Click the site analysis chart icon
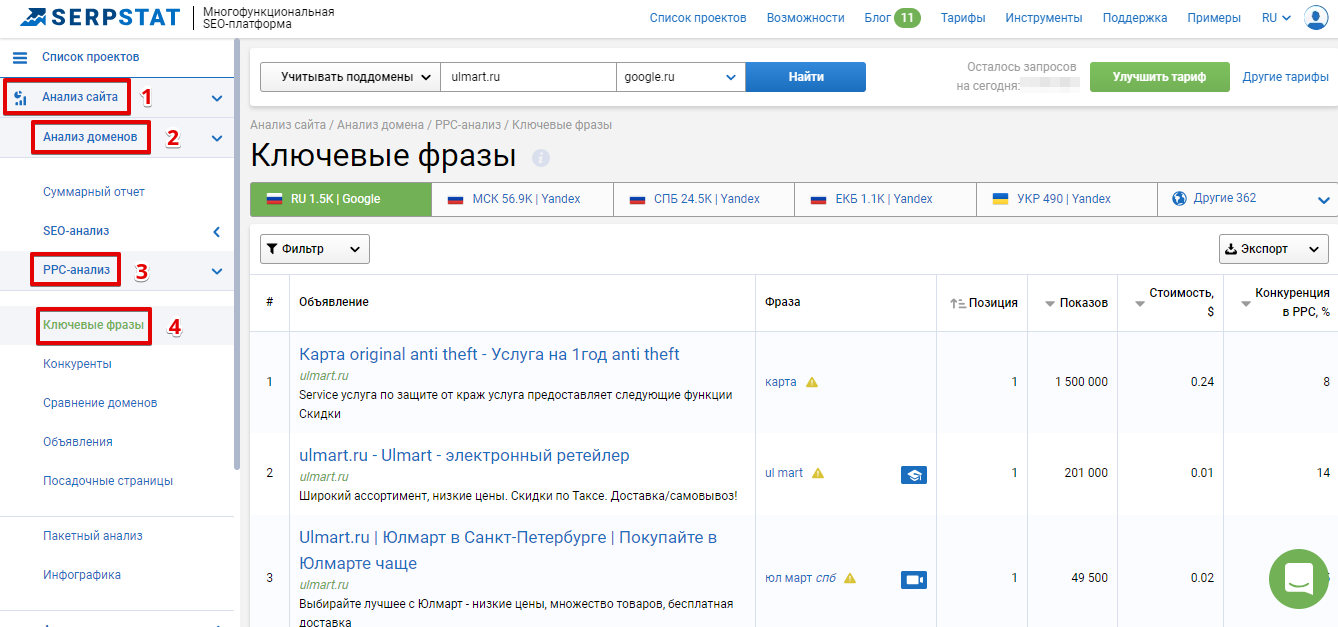The width and height of the screenshot is (1338, 627). (x=20, y=98)
